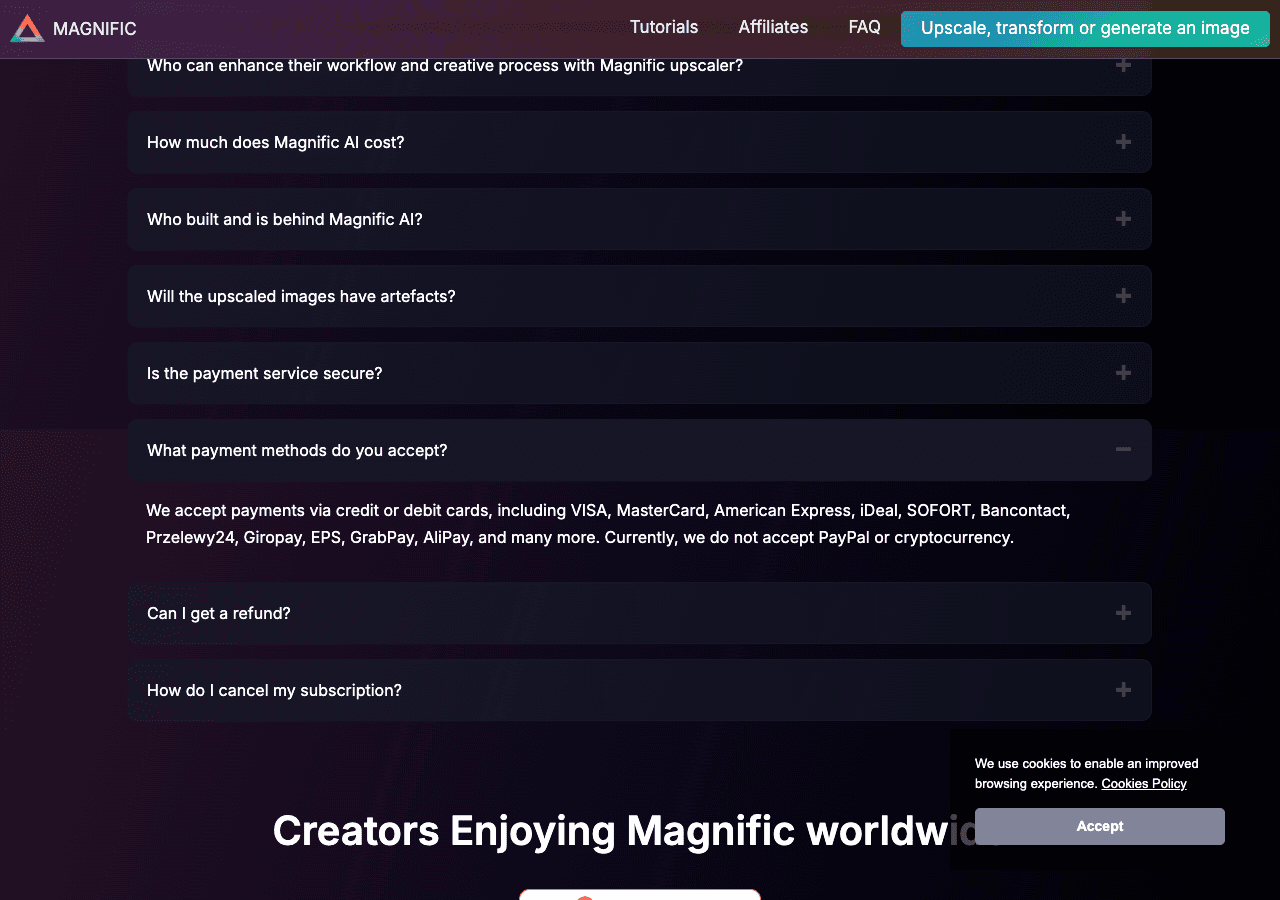The height and width of the screenshot is (900, 1280).
Task: Open the Affiliates nav item
Action: (x=773, y=27)
